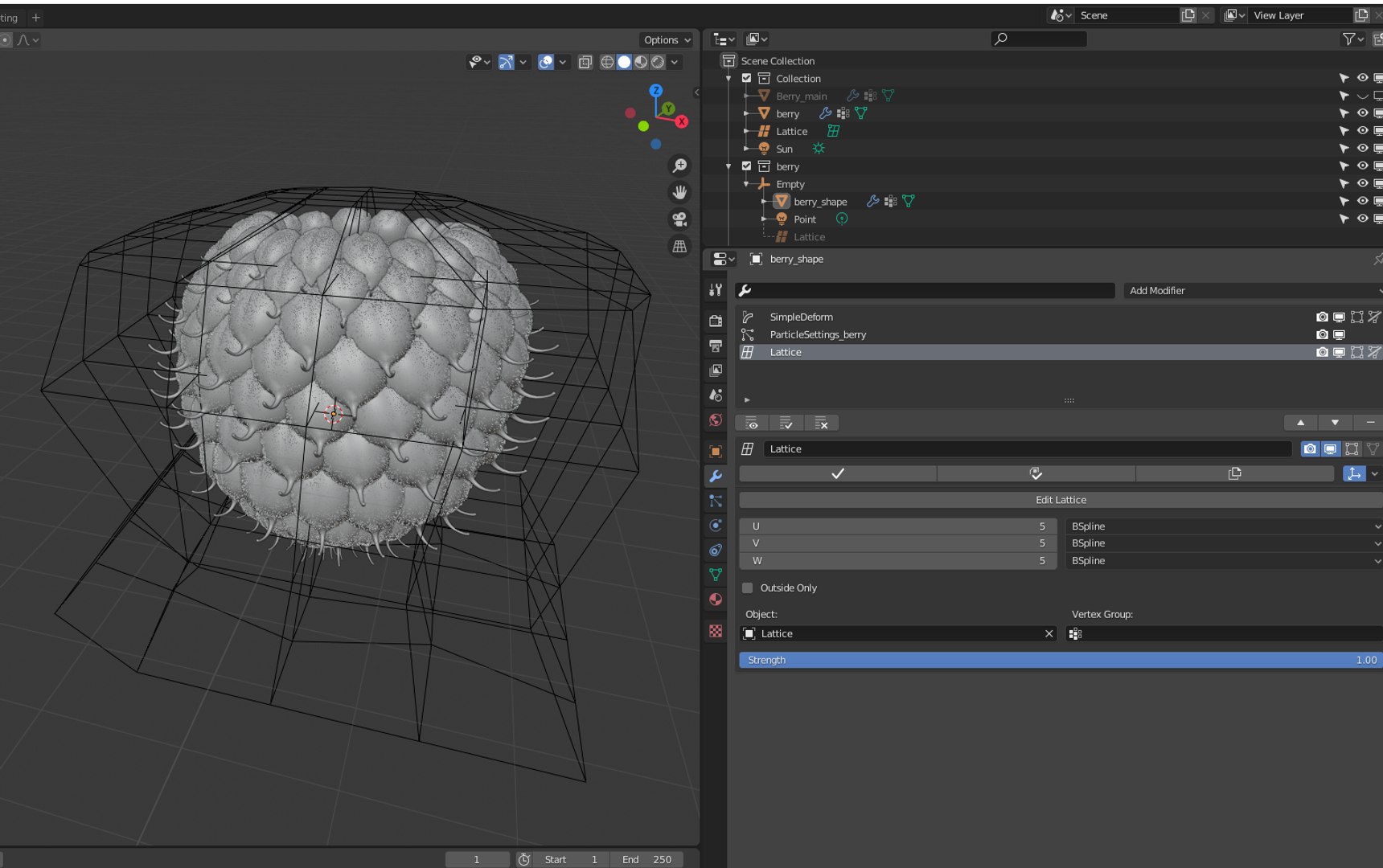This screenshot has height=868, width=1383.
Task: Add a new workspace tab
Action: tap(35, 17)
